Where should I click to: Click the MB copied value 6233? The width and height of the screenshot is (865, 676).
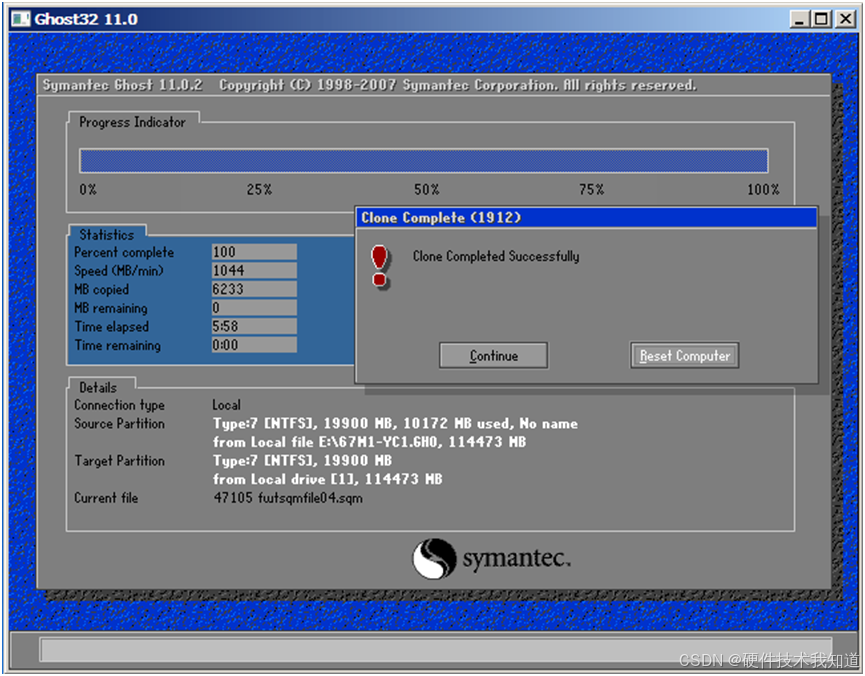click(x=254, y=289)
